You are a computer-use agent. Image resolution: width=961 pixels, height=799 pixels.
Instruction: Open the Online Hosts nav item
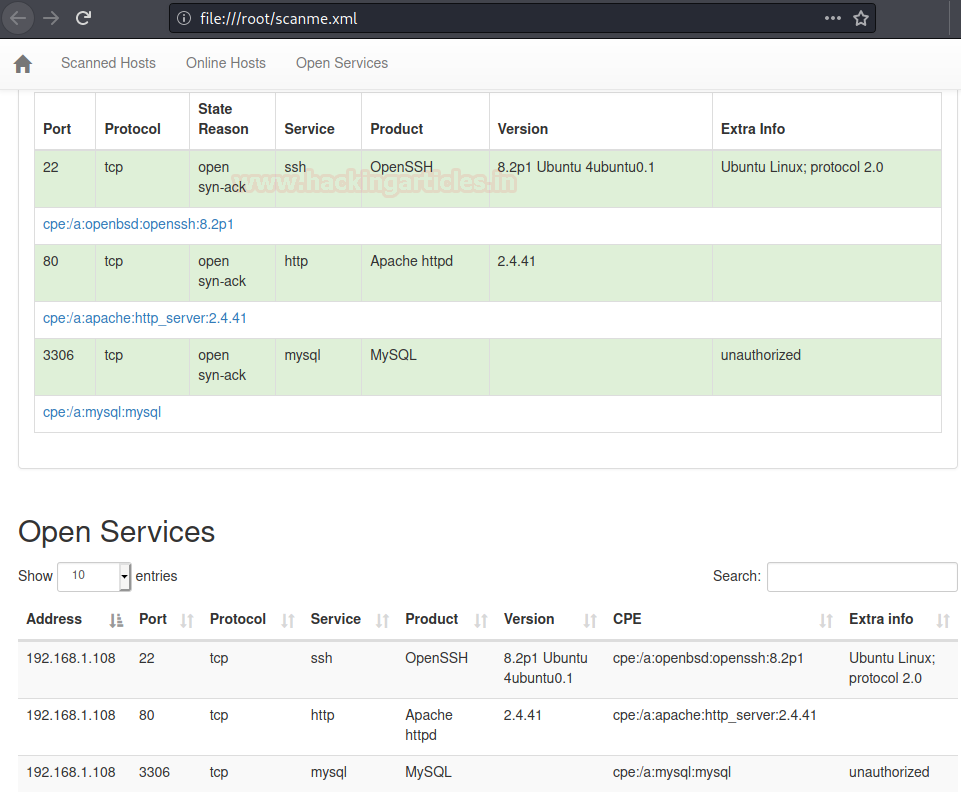pyautogui.click(x=226, y=63)
